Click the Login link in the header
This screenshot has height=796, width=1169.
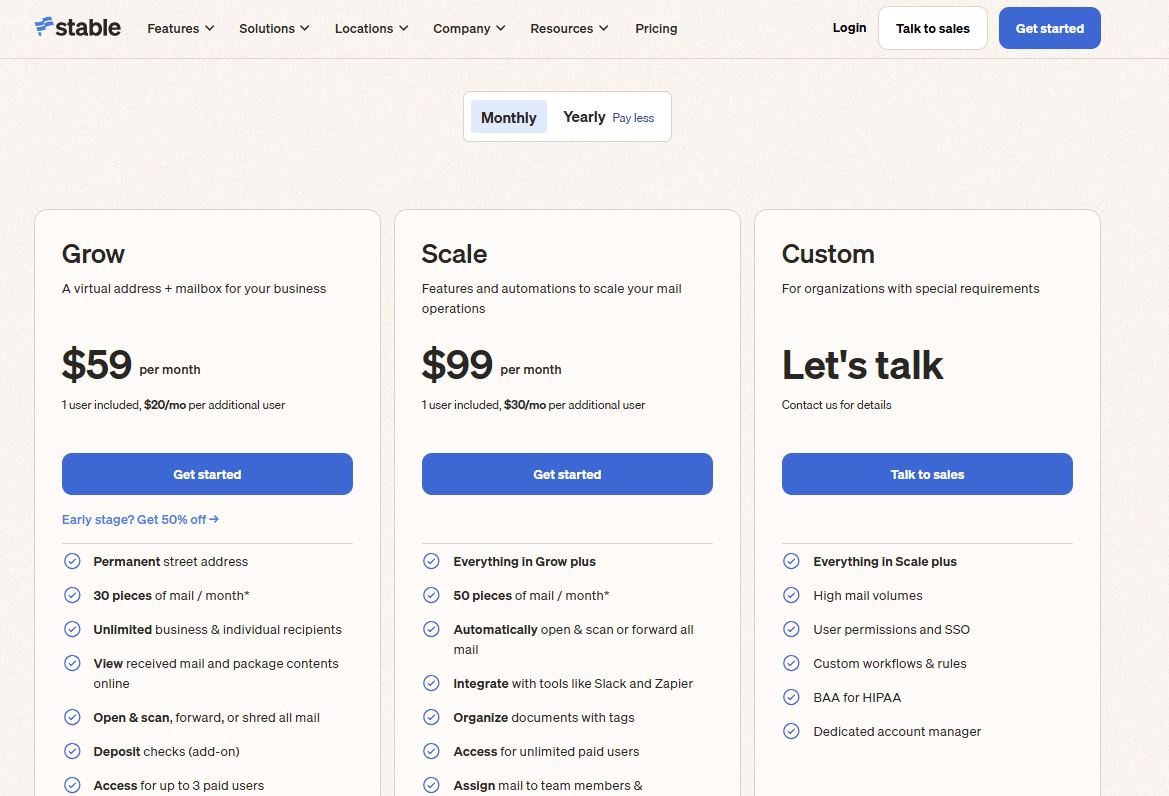[x=849, y=28]
